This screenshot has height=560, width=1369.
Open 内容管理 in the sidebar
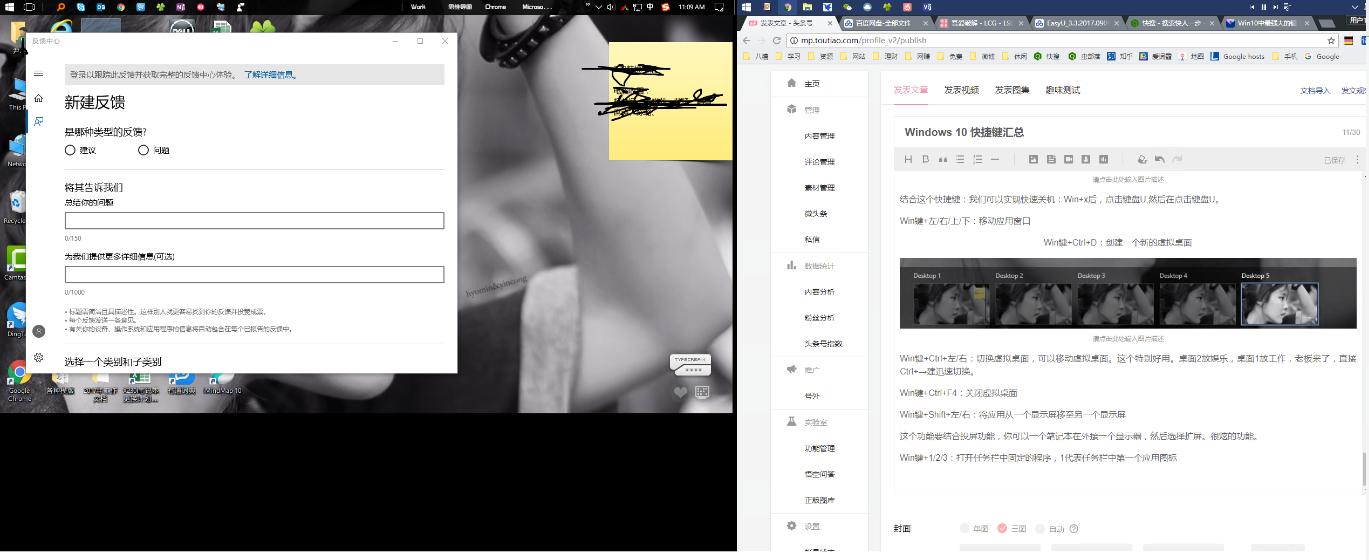point(819,136)
